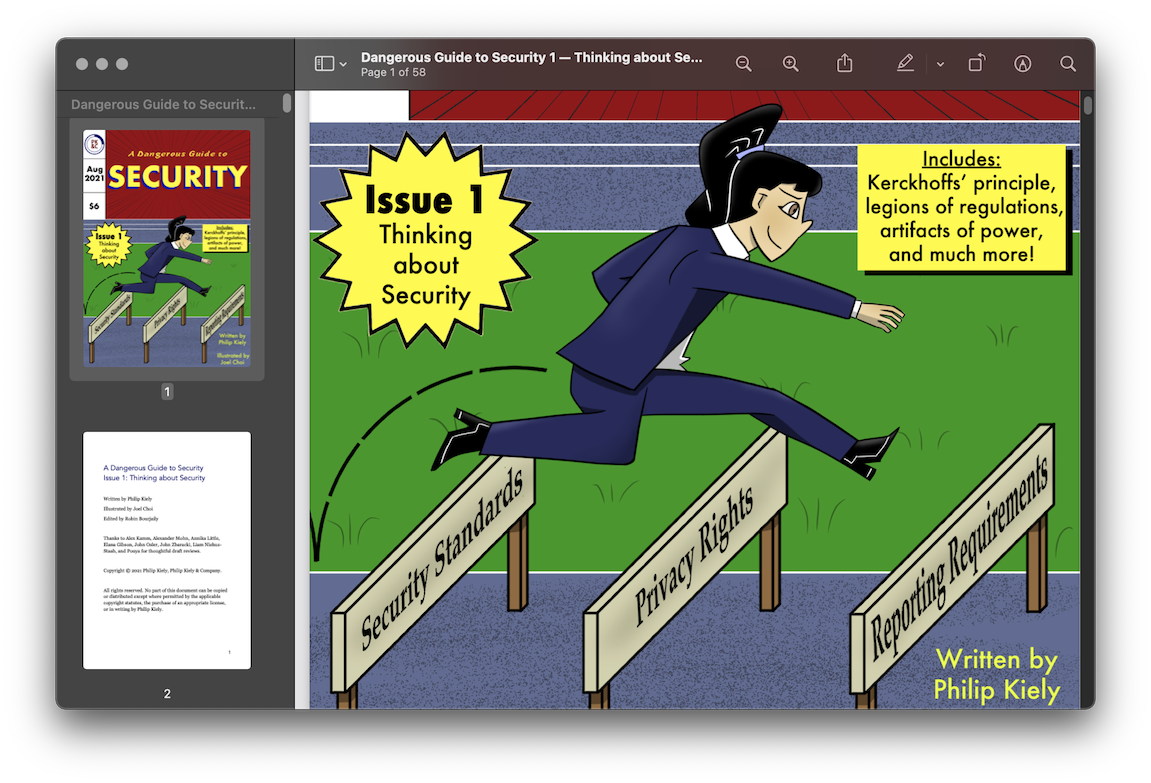Click the sidebar document title header

[163, 104]
